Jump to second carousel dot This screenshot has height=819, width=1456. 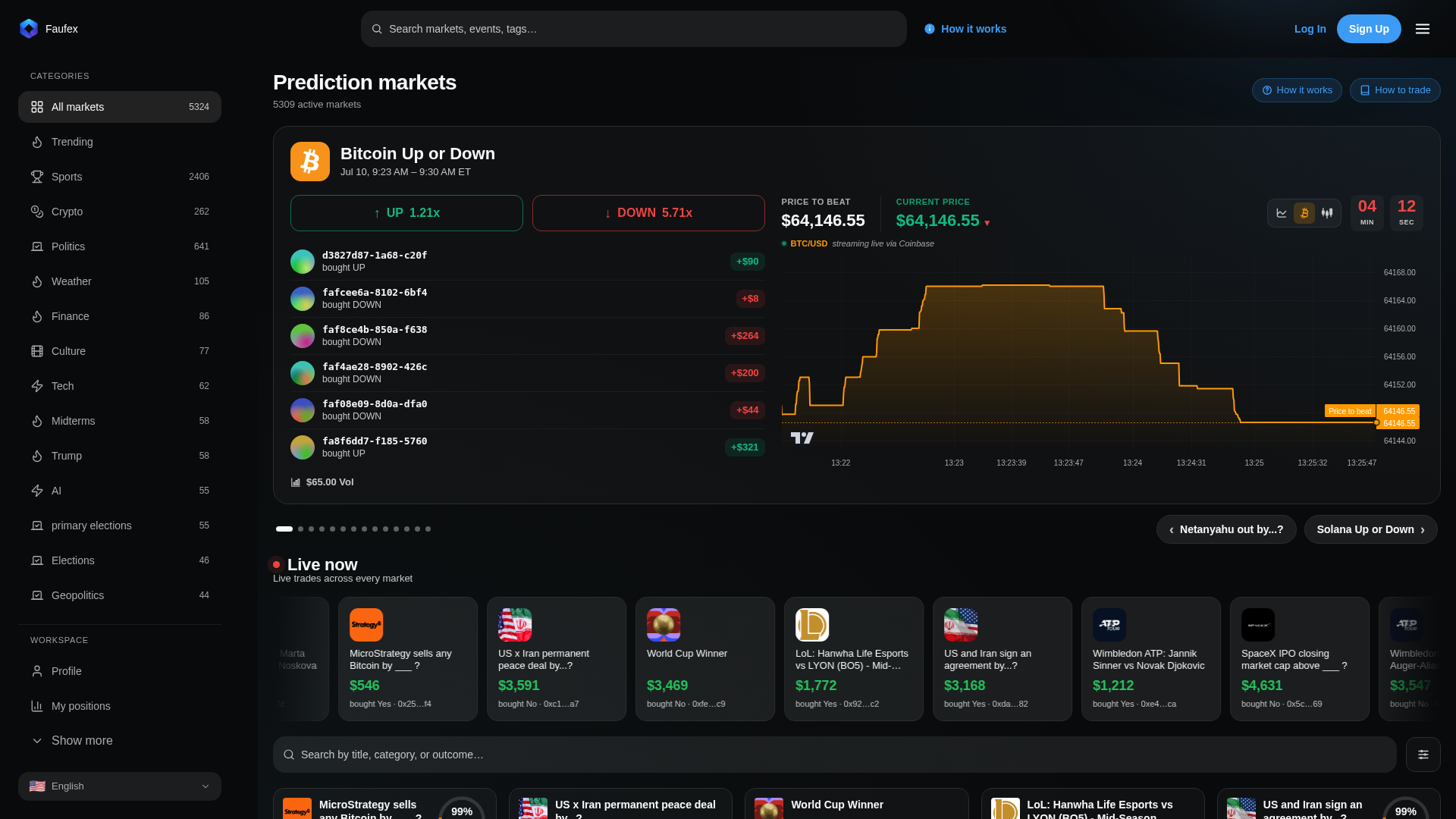[x=301, y=529]
